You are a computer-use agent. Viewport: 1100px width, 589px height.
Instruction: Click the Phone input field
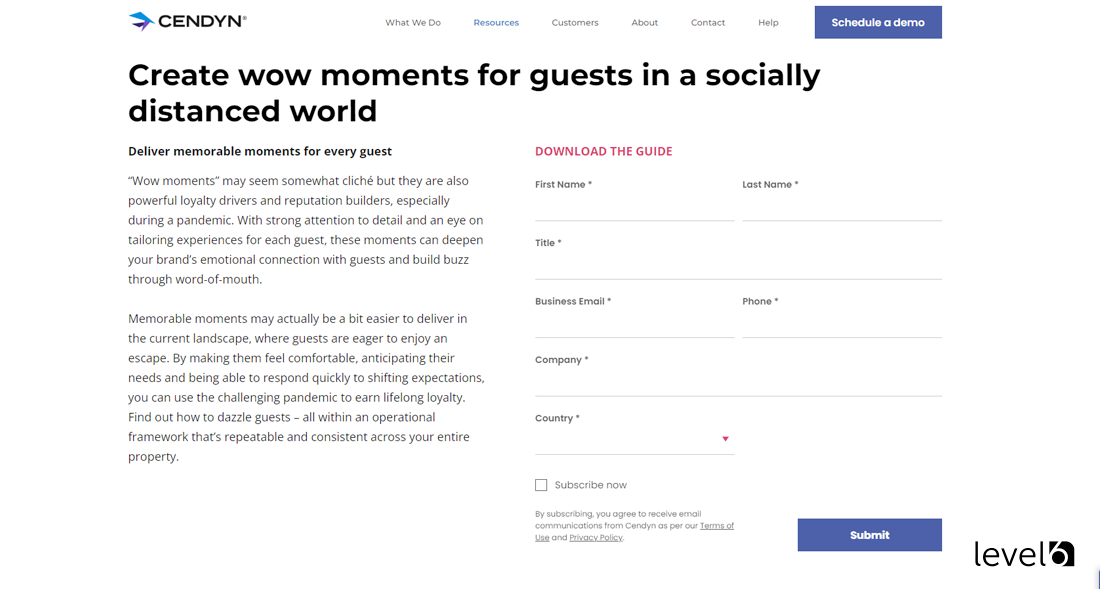coord(841,323)
